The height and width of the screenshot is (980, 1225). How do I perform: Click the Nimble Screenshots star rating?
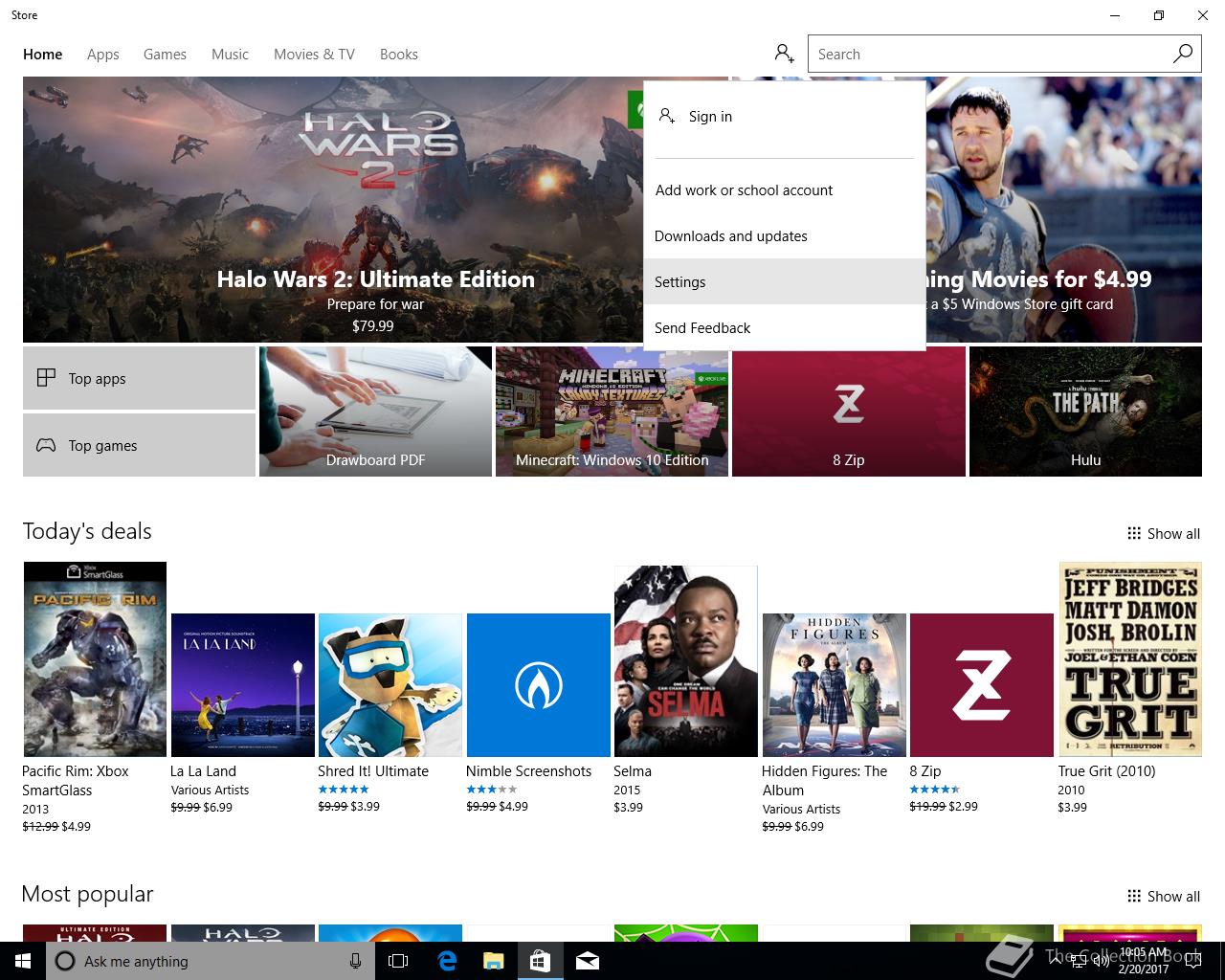point(492,790)
